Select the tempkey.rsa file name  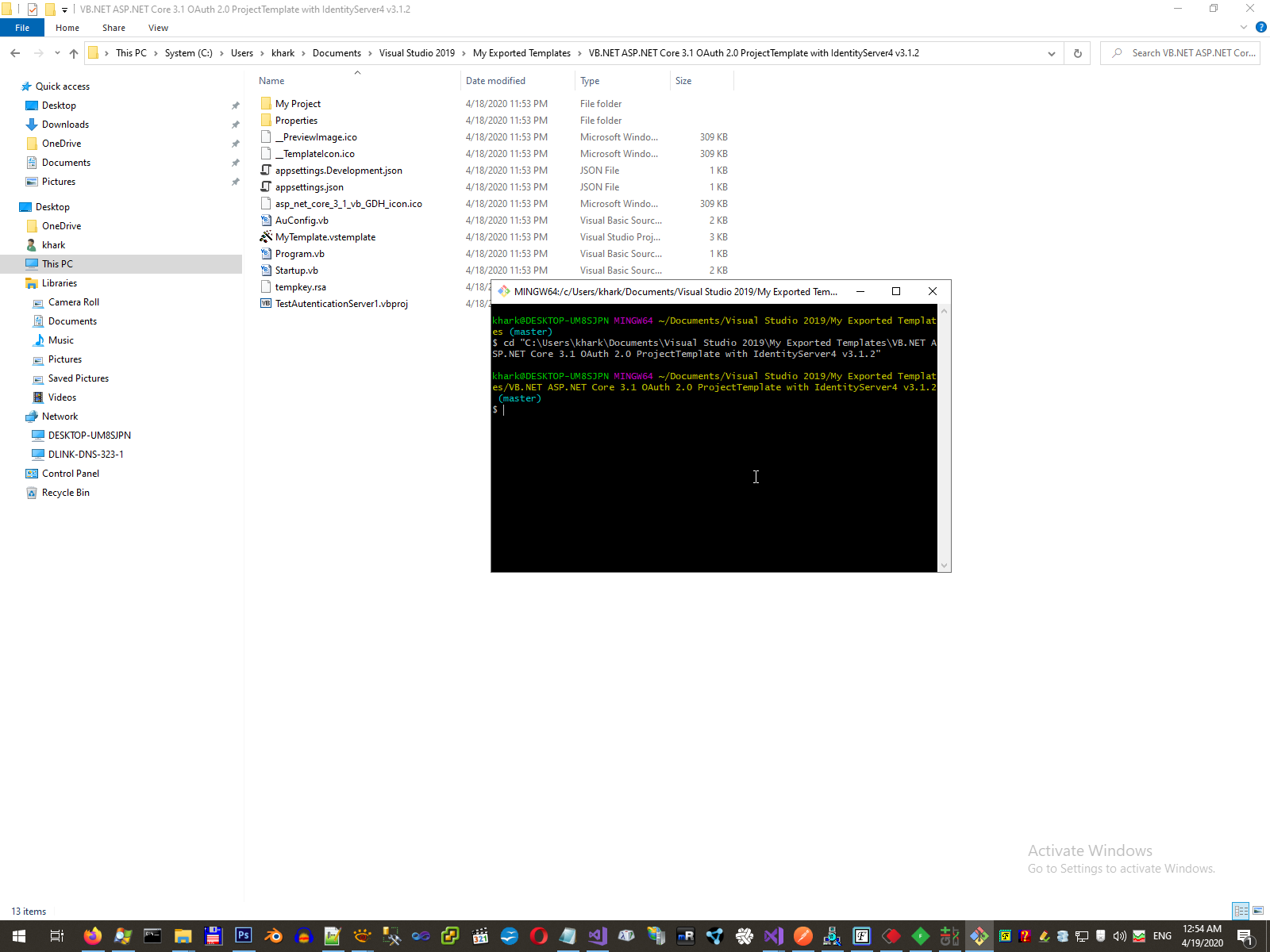[301, 287]
